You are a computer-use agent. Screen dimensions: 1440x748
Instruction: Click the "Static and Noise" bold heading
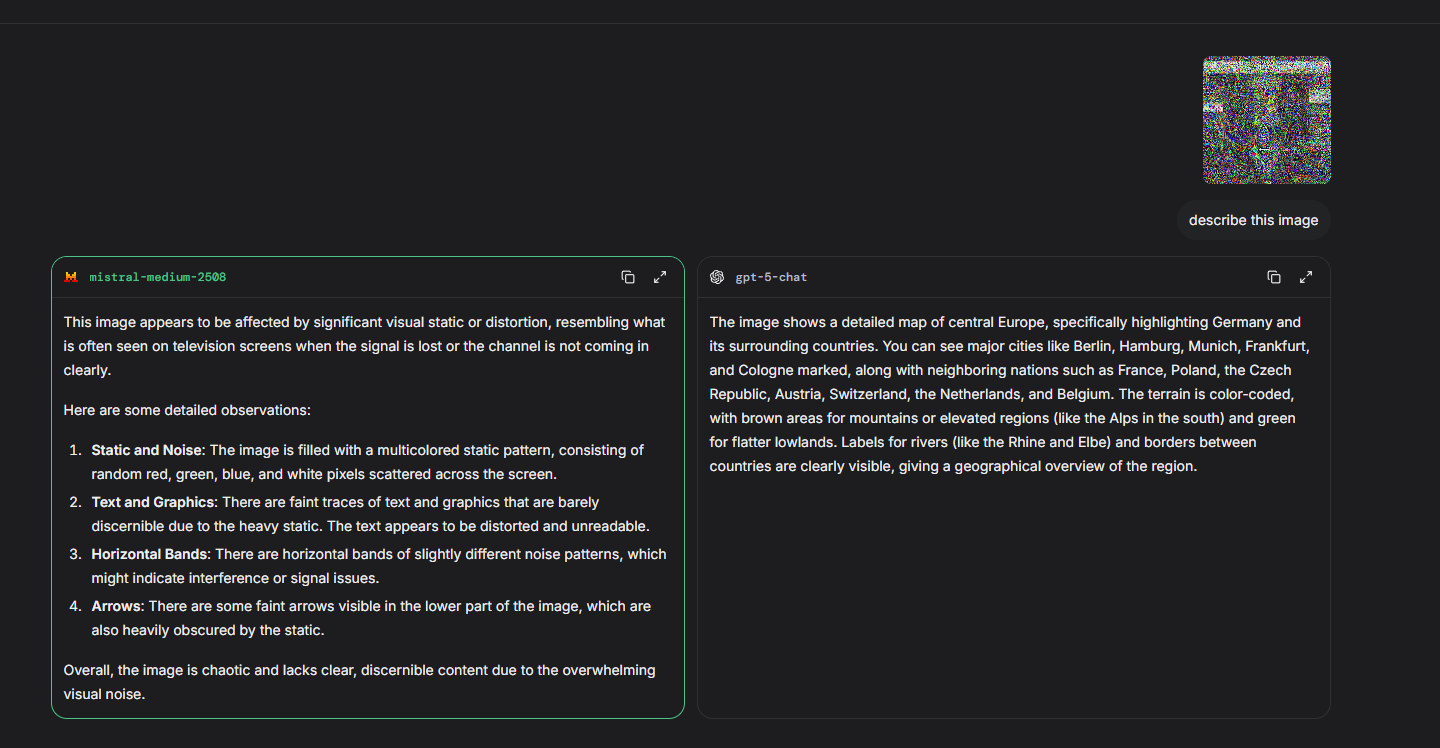tap(146, 450)
